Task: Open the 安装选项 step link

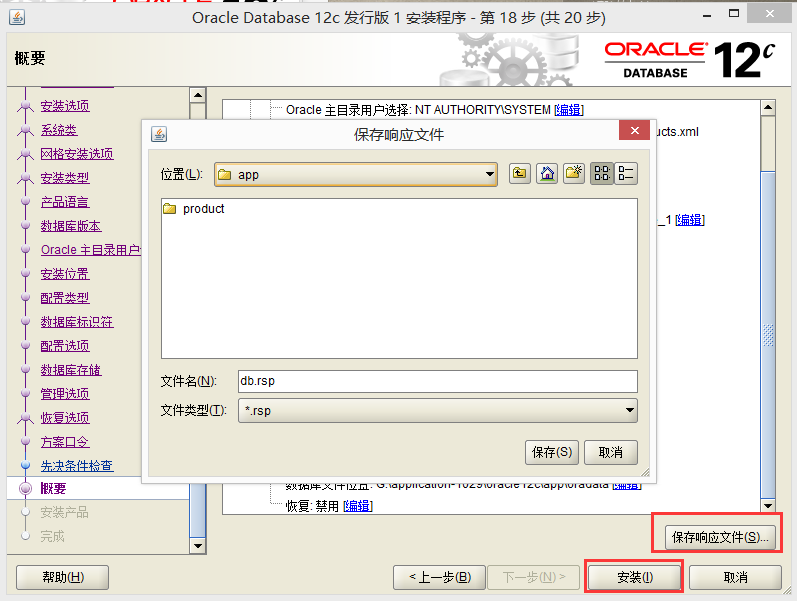Action: tap(65, 106)
